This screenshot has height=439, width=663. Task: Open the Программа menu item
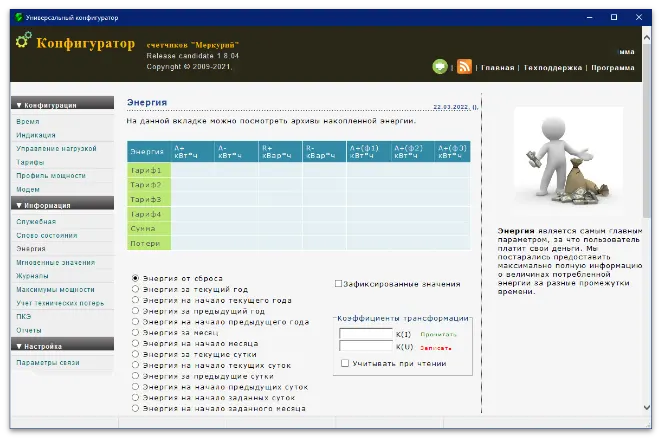click(612, 68)
